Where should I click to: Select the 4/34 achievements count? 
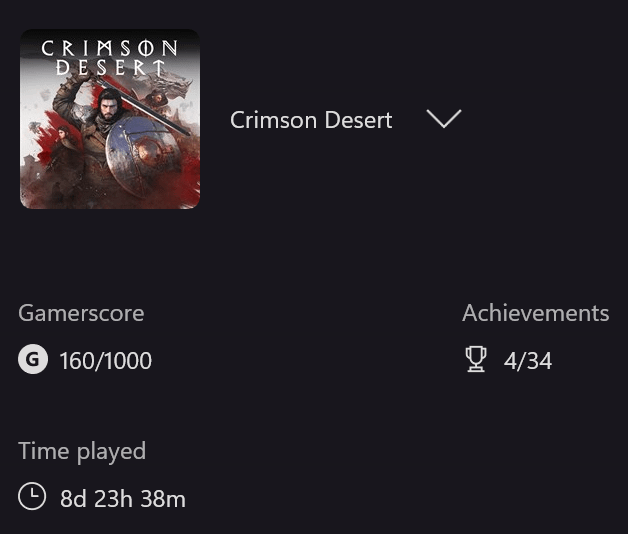[x=528, y=361]
